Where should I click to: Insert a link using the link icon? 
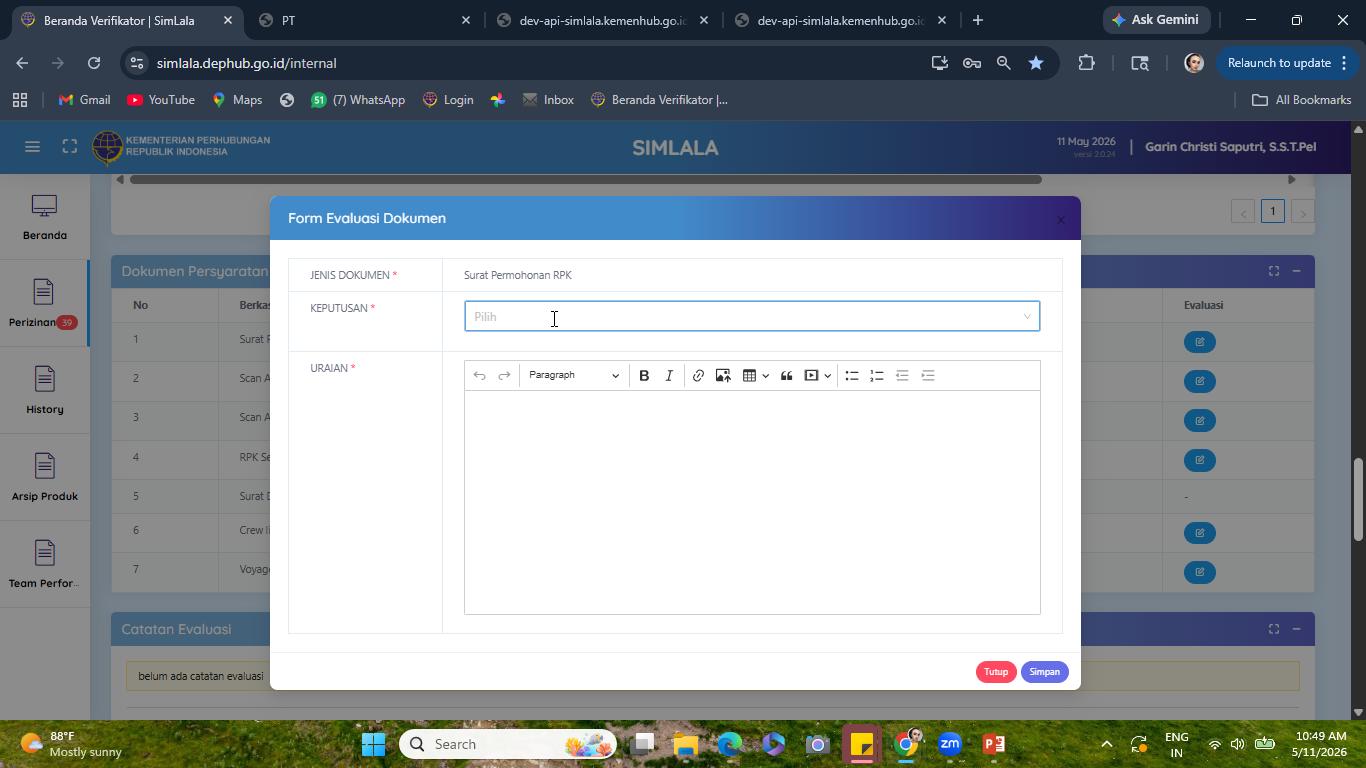(698, 376)
